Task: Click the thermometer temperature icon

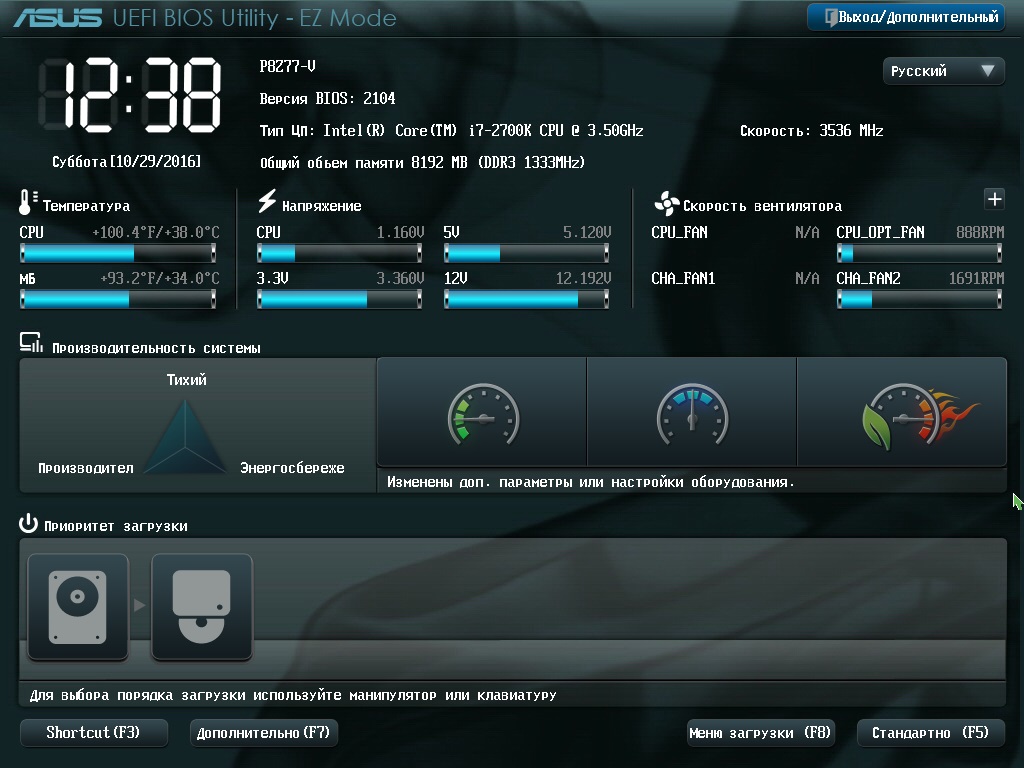Action: pyautogui.click(x=27, y=203)
